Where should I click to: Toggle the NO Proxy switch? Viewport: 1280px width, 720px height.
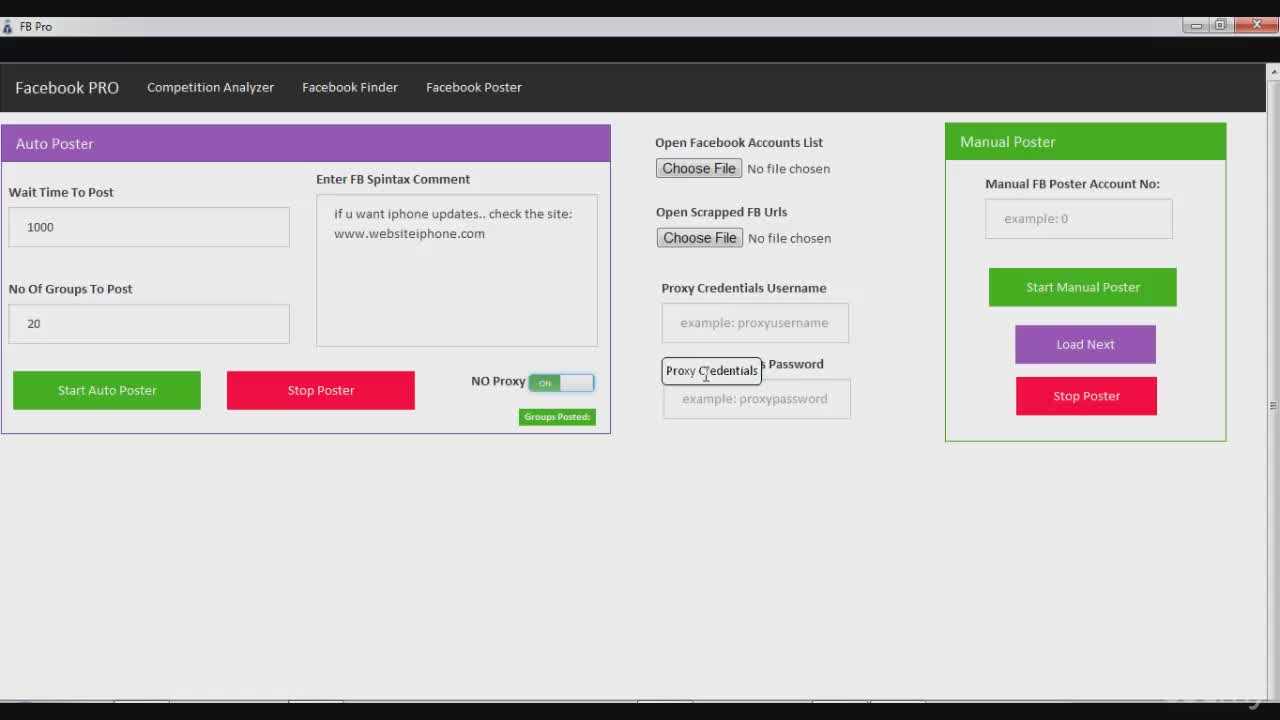point(561,383)
